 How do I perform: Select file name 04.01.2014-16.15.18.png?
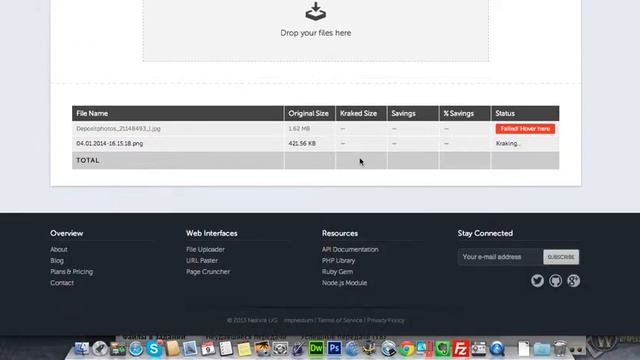point(110,144)
